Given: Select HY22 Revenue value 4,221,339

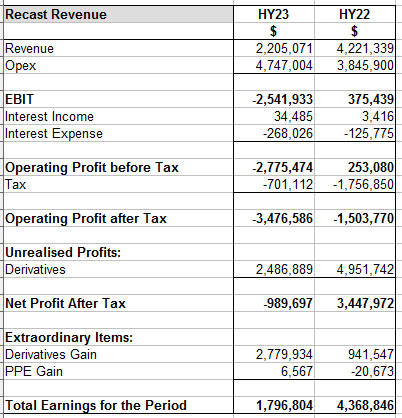Looking at the screenshot, I should (365, 49).
